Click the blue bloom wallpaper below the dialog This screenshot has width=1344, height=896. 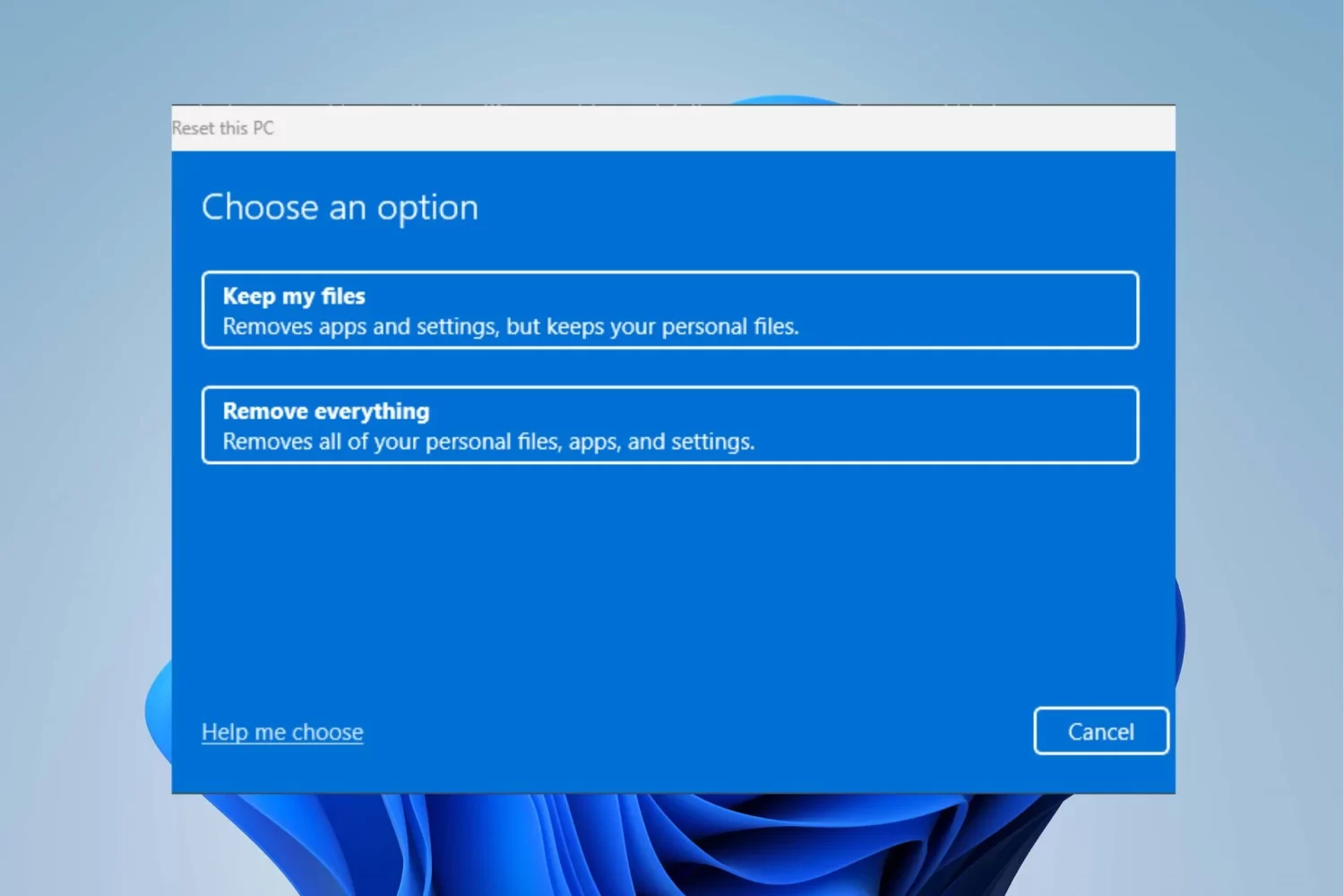627,847
